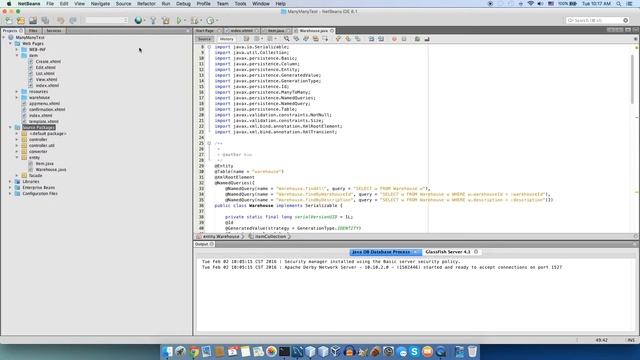The image size is (640, 360).
Task: Click the red Start Macro Recording icon
Action: [x=394, y=39]
